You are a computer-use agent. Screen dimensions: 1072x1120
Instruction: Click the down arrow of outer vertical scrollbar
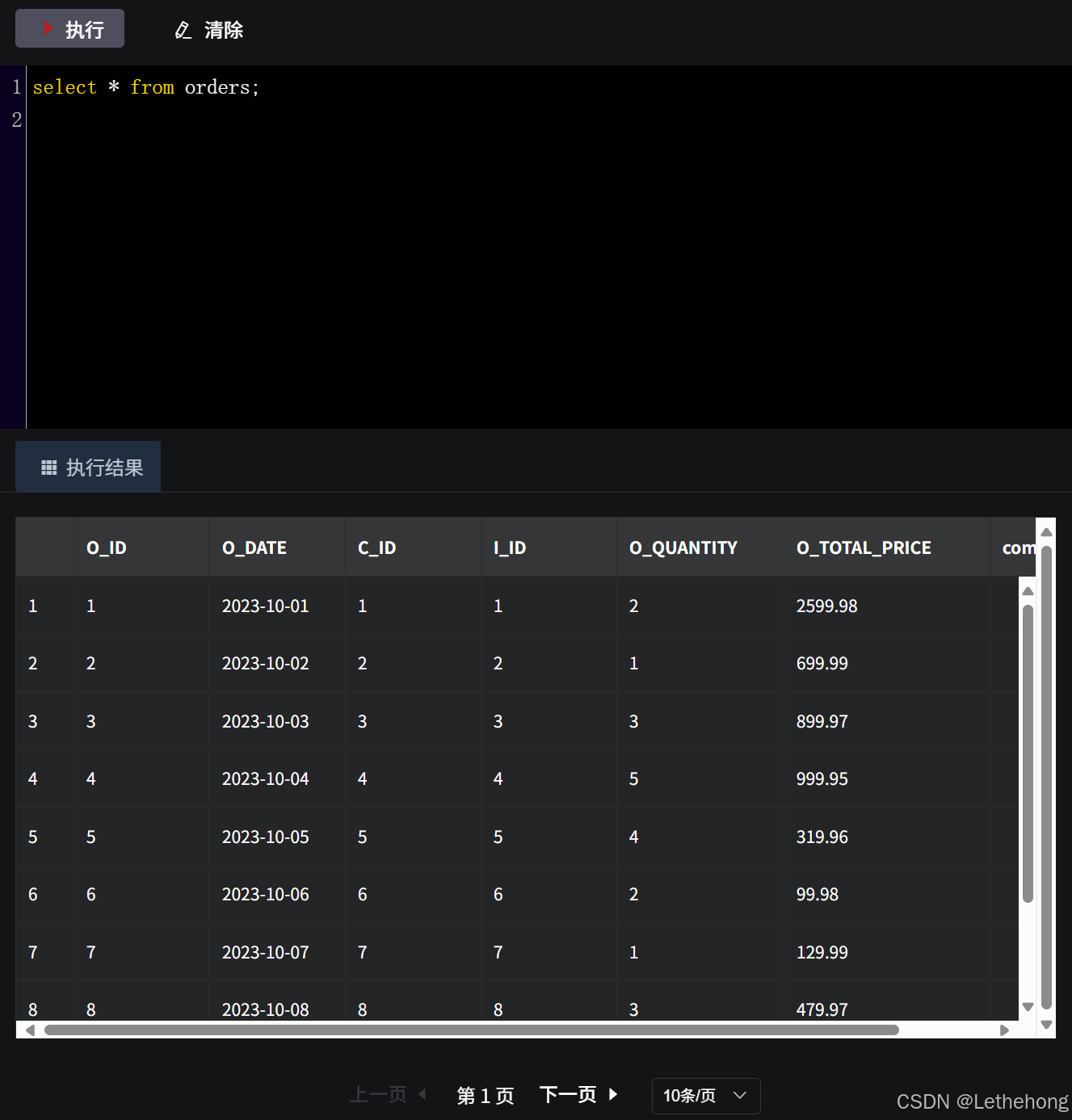[x=1046, y=1025]
